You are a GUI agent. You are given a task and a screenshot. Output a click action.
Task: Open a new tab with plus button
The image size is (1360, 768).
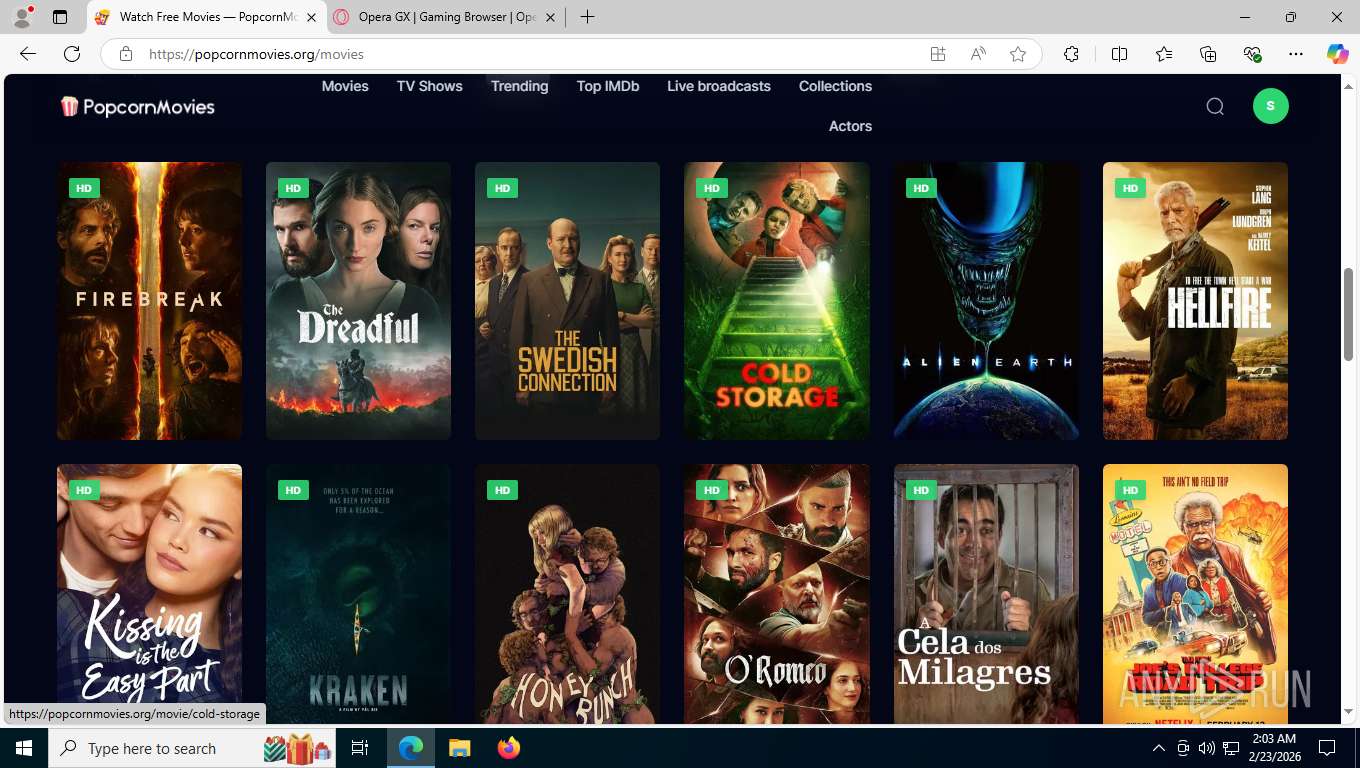[587, 17]
